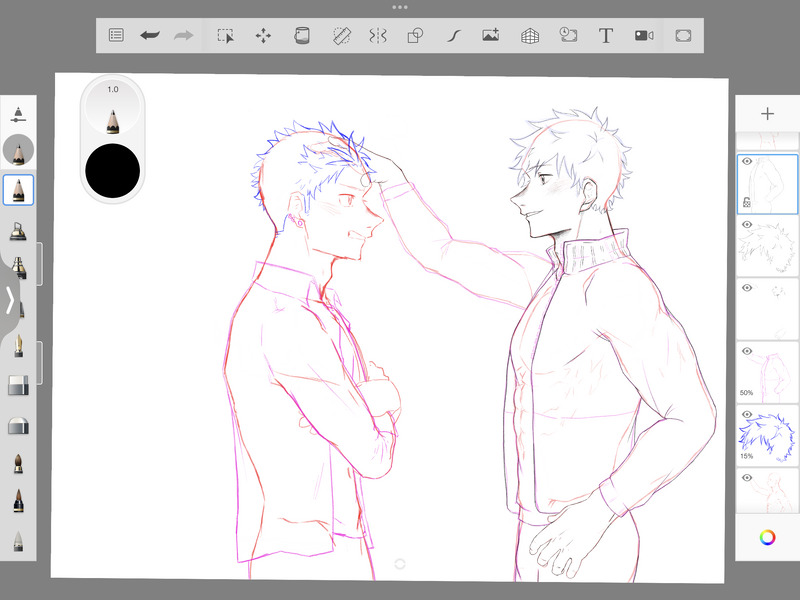Enable the Symmetry tool
The height and width of the screenshot is (600, 800).
pos(378,36)
